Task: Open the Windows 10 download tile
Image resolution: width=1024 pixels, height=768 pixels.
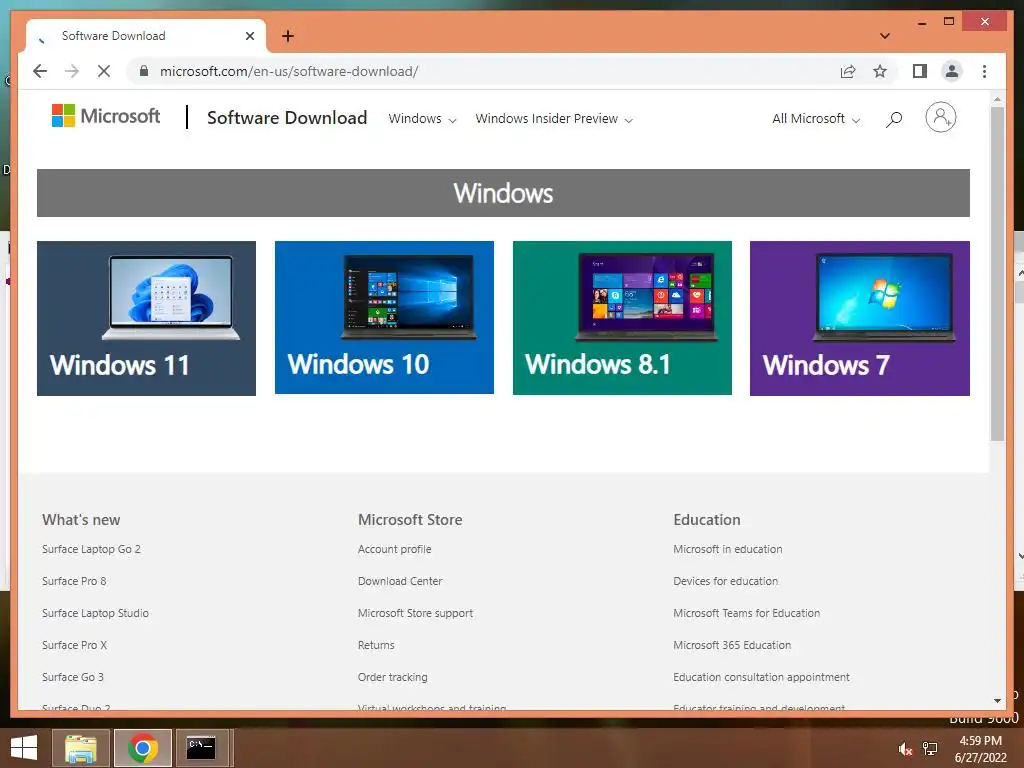Action: point(384,317)
